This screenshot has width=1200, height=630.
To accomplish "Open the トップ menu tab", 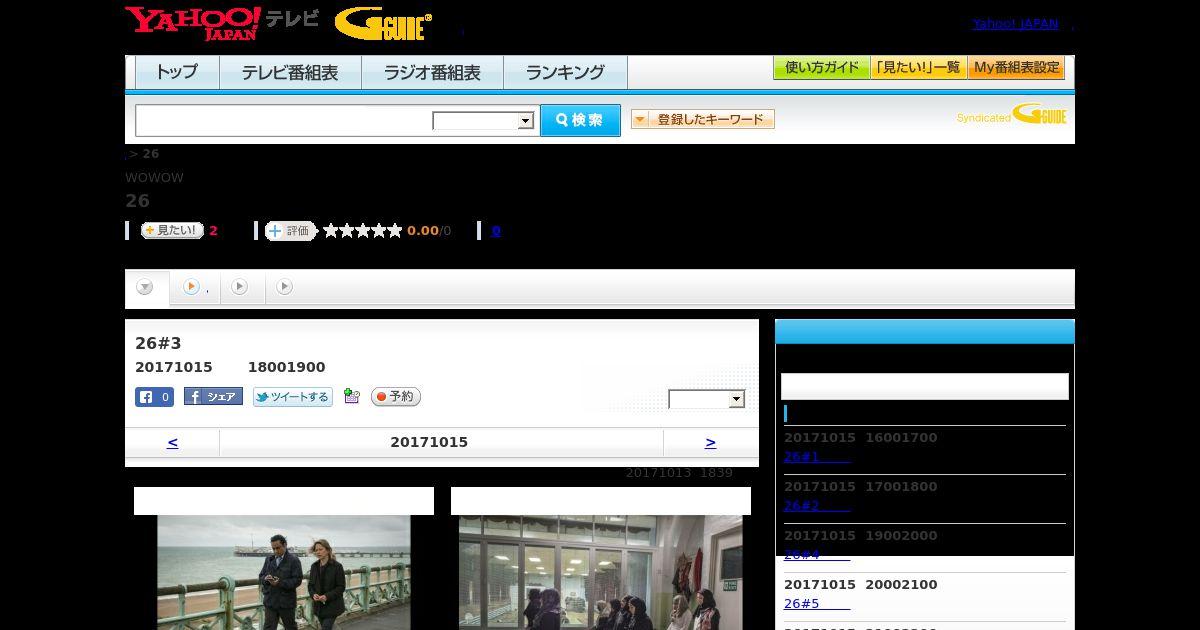I will pos(176,72).
